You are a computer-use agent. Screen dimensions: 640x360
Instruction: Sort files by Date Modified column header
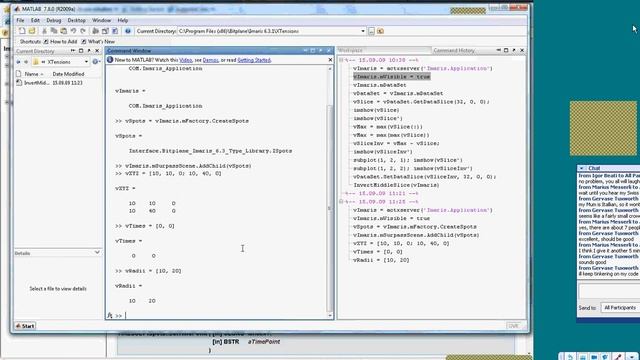[x=68, y=74]
